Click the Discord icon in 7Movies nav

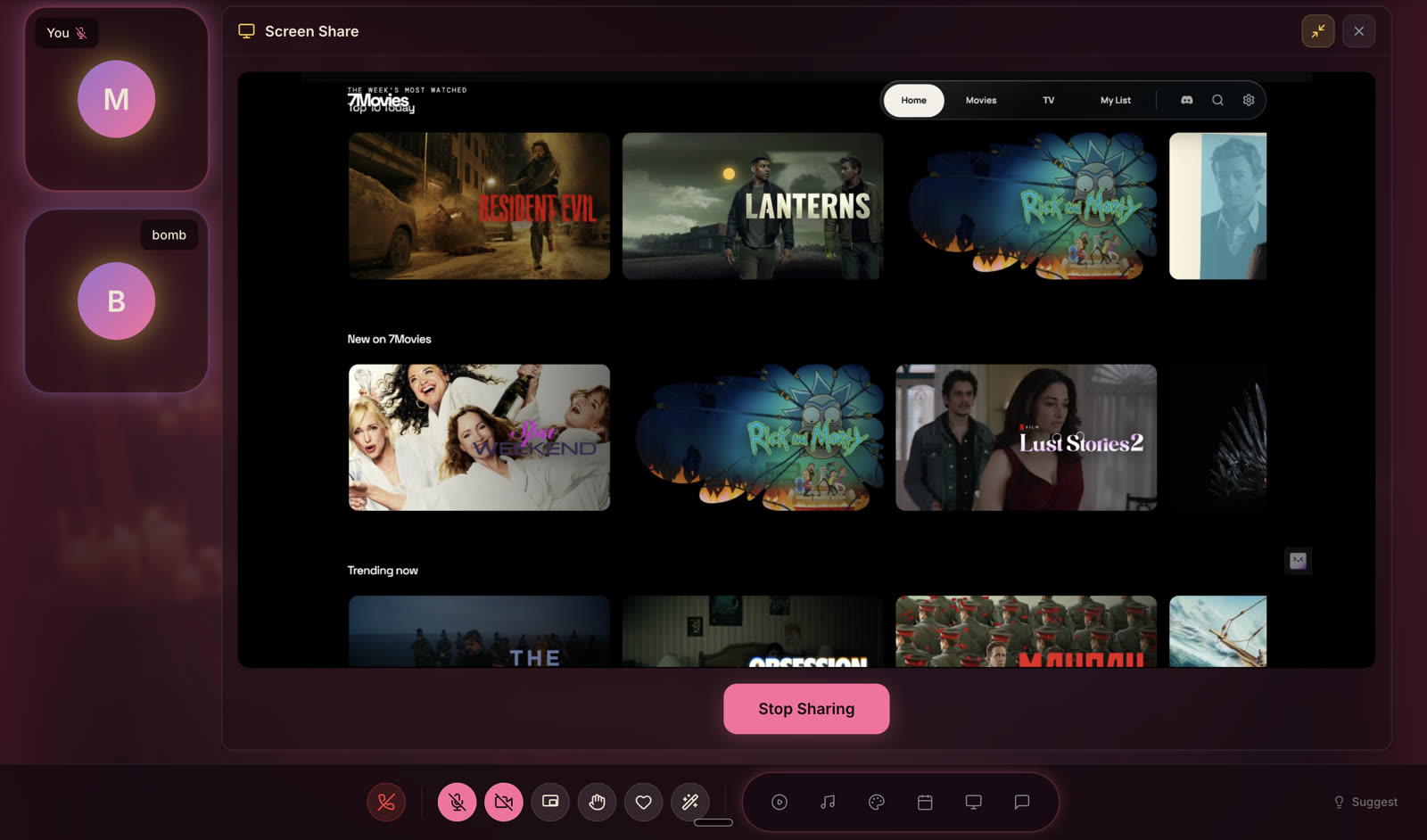coord(1187,100)
